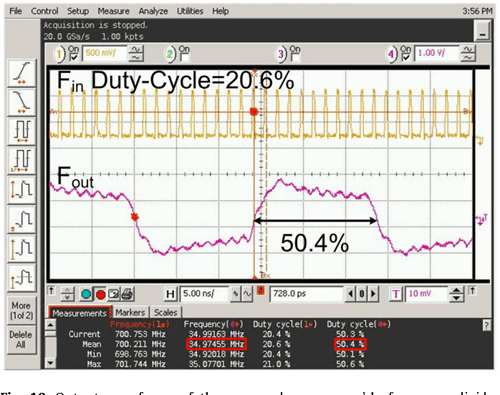Open the Analyze menu
The height and width of the screenshot is (395, 500).
(153, 11)
